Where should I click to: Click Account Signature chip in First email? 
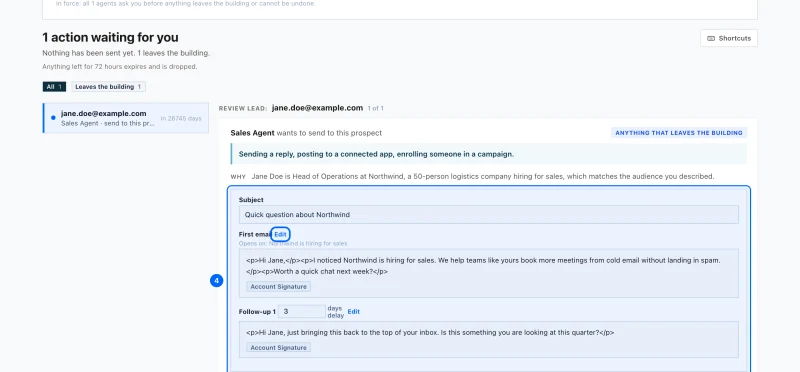(278, 287)
